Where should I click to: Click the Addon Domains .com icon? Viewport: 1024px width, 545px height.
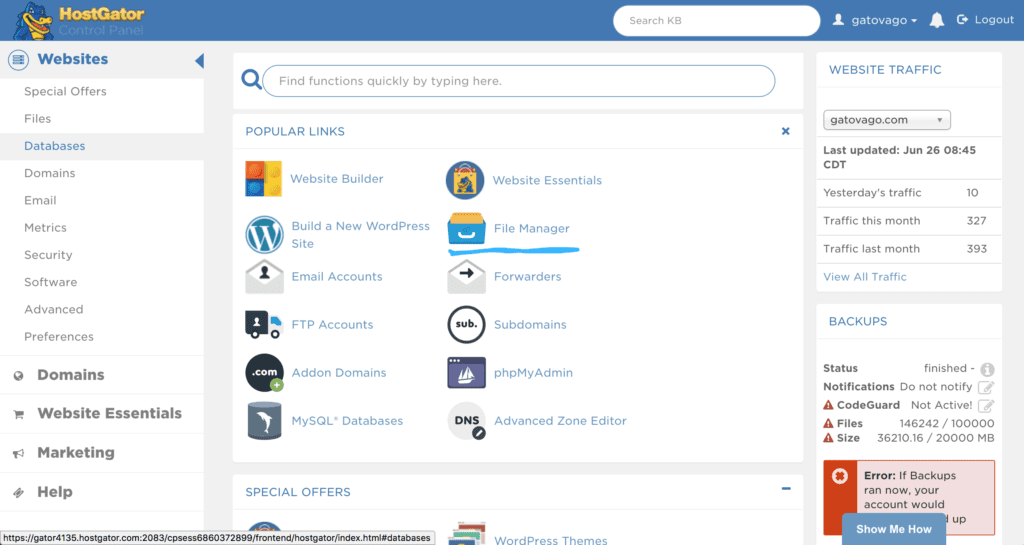(x=264, y=373)
